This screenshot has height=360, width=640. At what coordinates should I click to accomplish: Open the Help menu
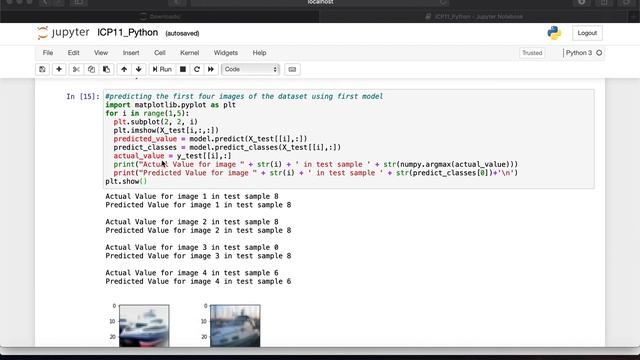[x=259, y=53]
